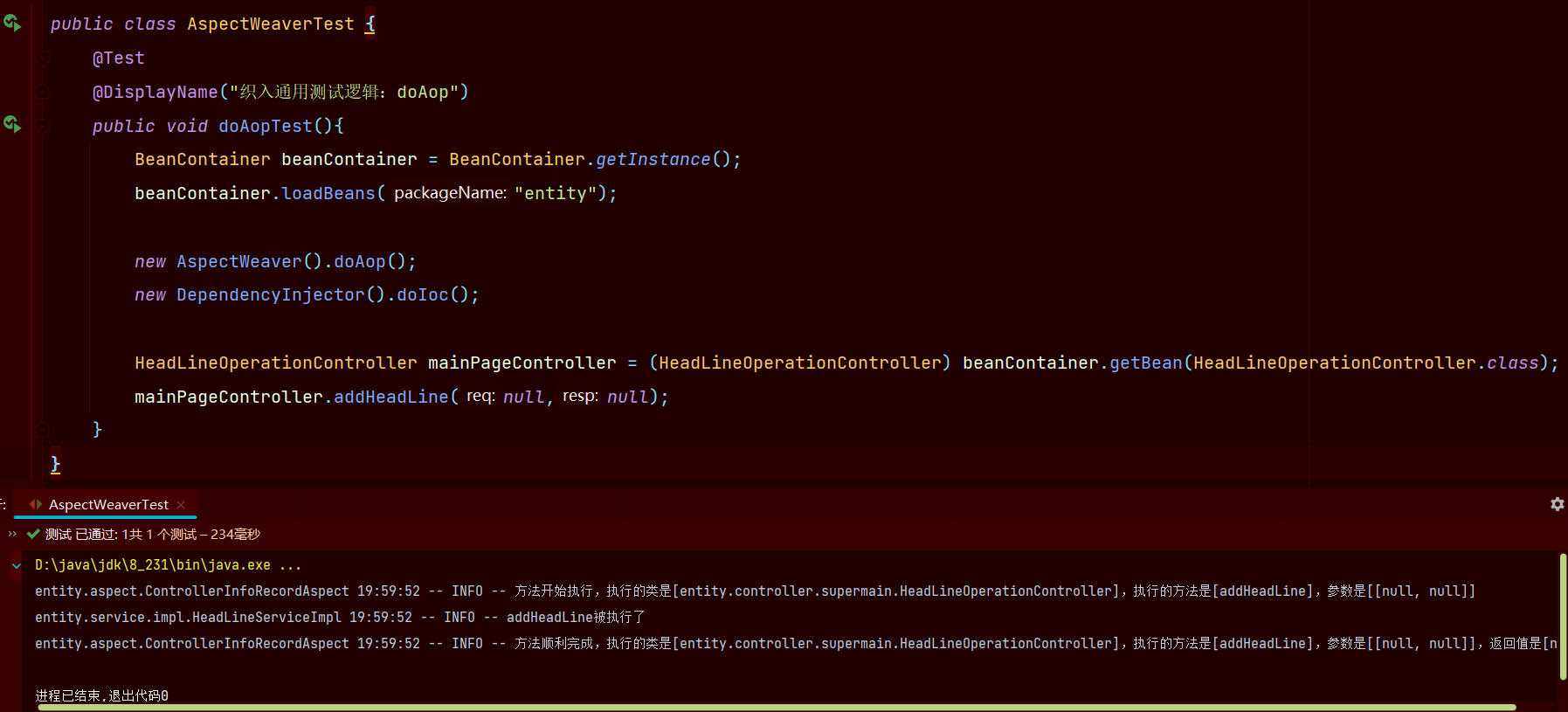Click the HeadLineServiceImpl log line
The width and height of the screenshot is (1568, 712).
point(340,618)
